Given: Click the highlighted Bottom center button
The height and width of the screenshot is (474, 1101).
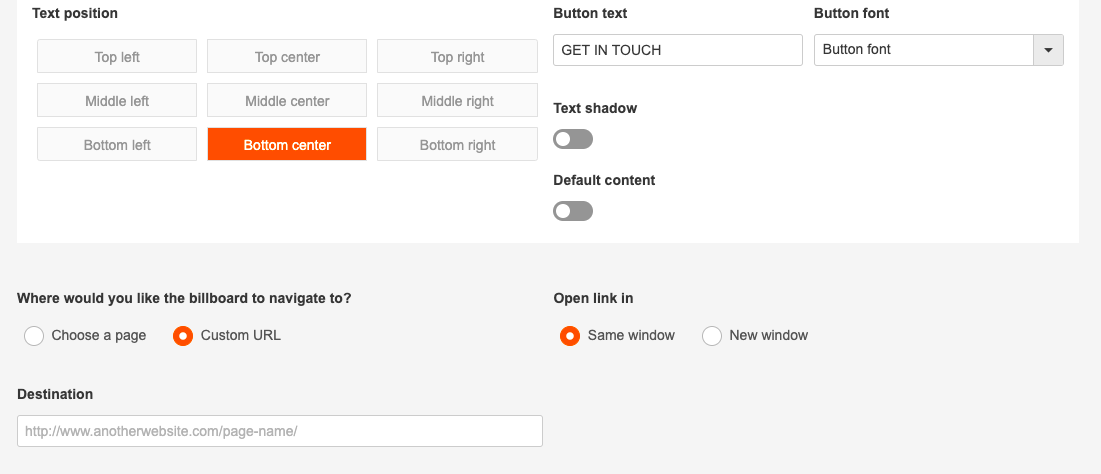Looking at the screenshot, I should point(287,145).
